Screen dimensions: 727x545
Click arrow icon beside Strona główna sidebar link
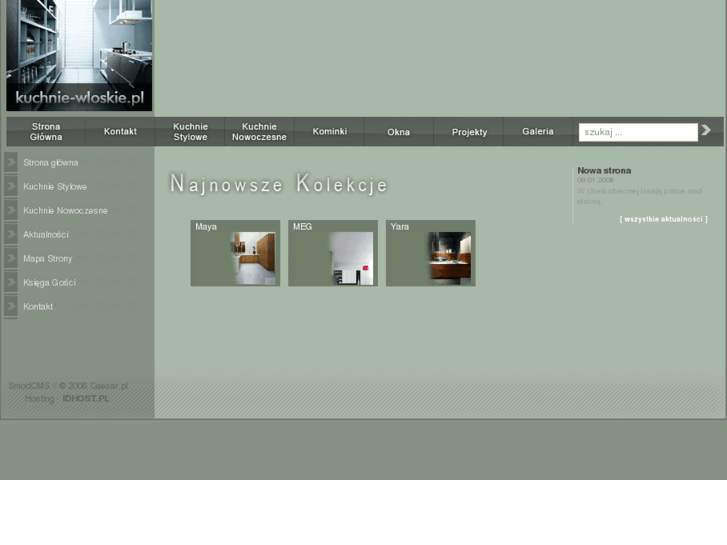[x=11, y=162]
